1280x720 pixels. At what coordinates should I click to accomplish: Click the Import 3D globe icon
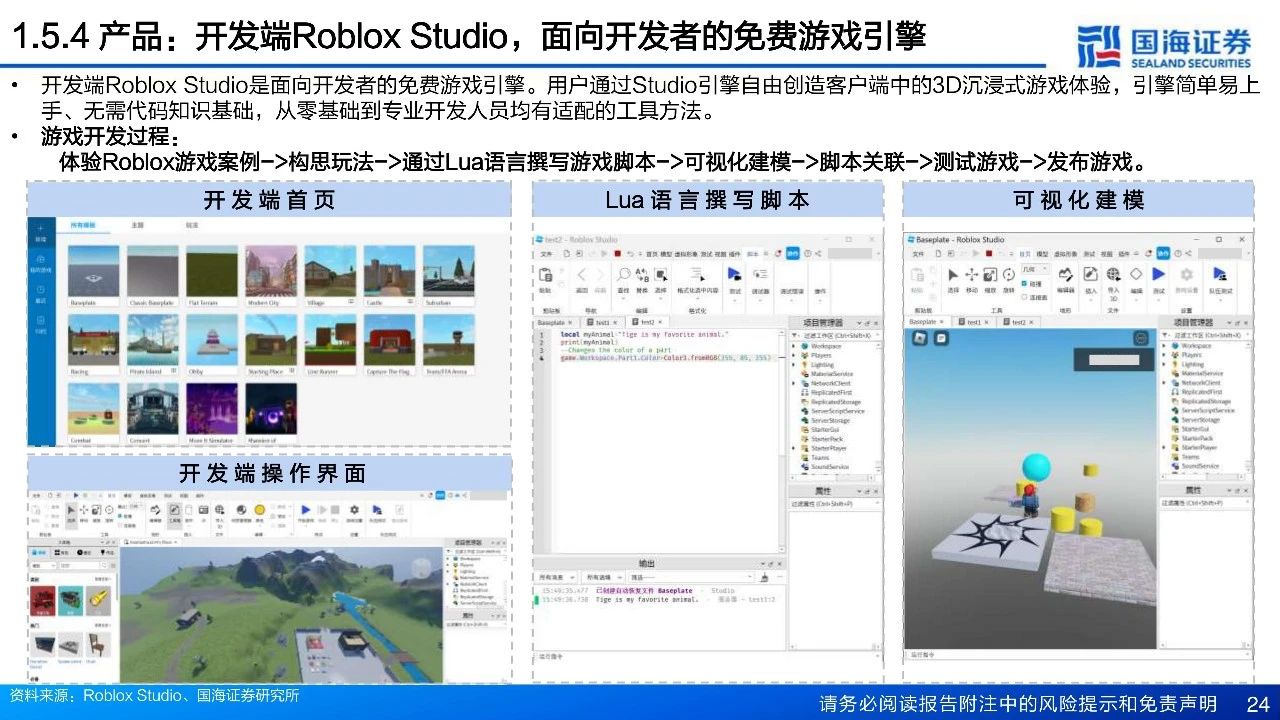pos(1113,274)
